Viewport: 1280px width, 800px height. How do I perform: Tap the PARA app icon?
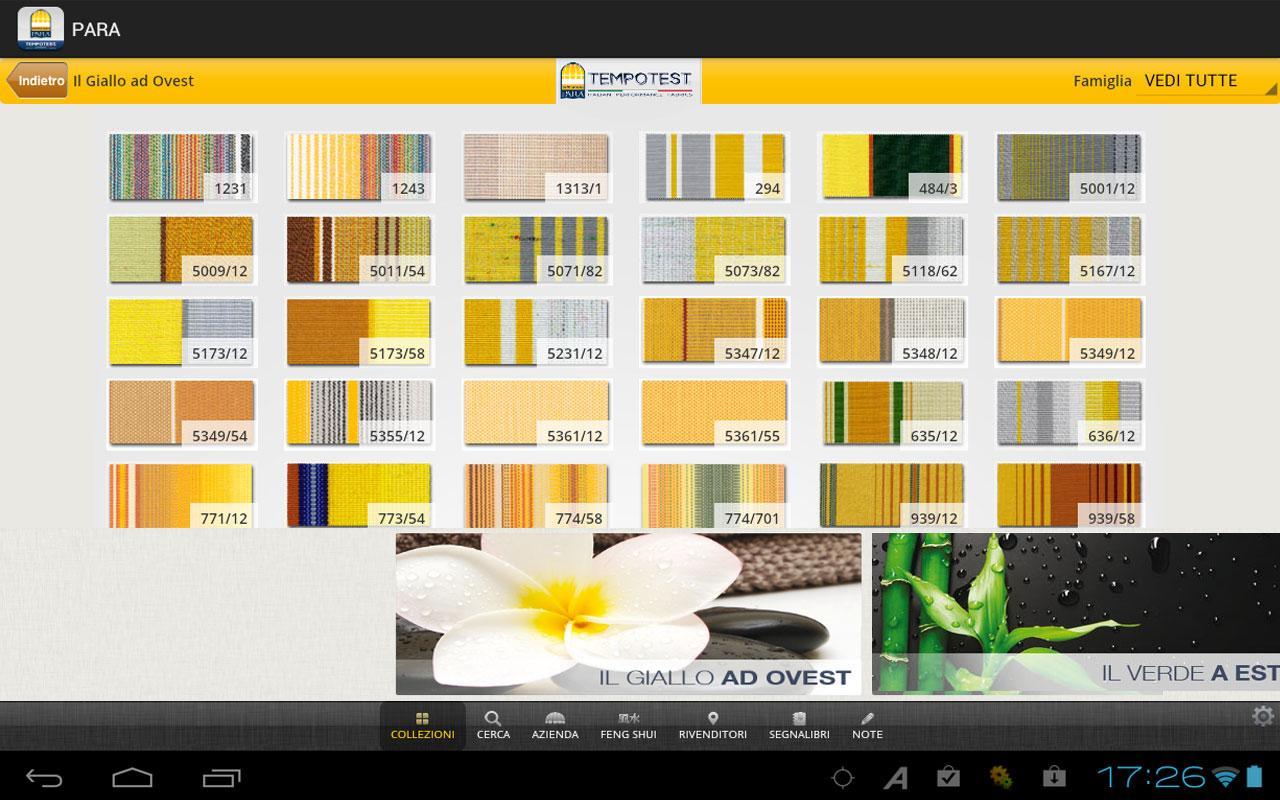[x=40, y=29]
